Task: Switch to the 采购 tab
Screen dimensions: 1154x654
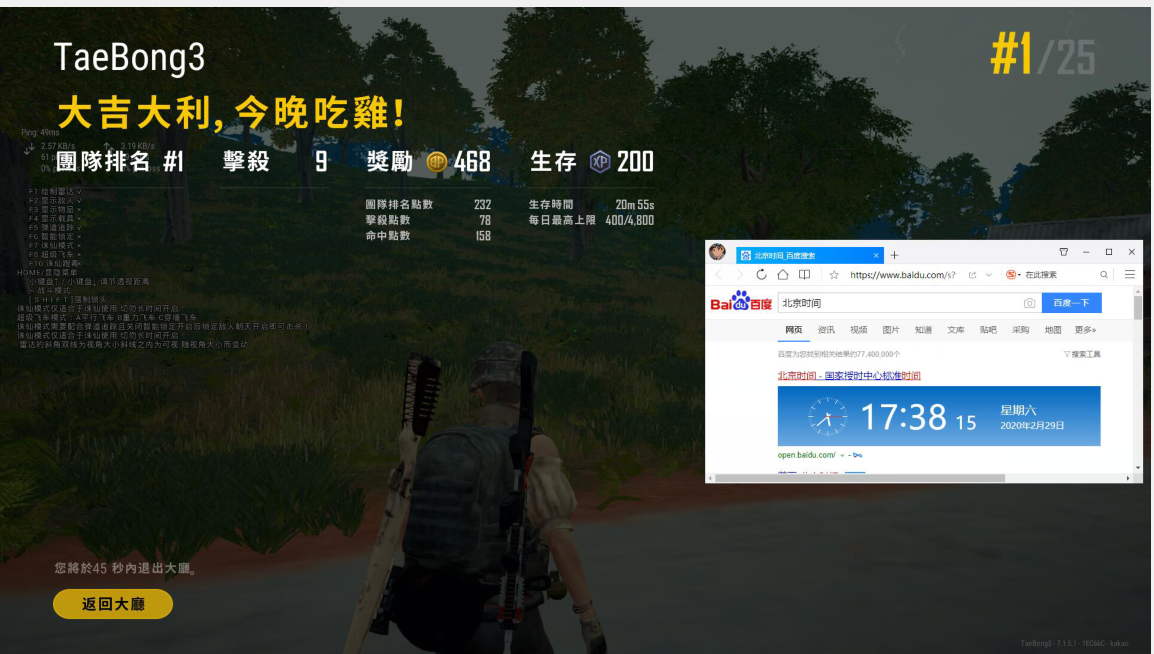Action: coord(1020,330)
